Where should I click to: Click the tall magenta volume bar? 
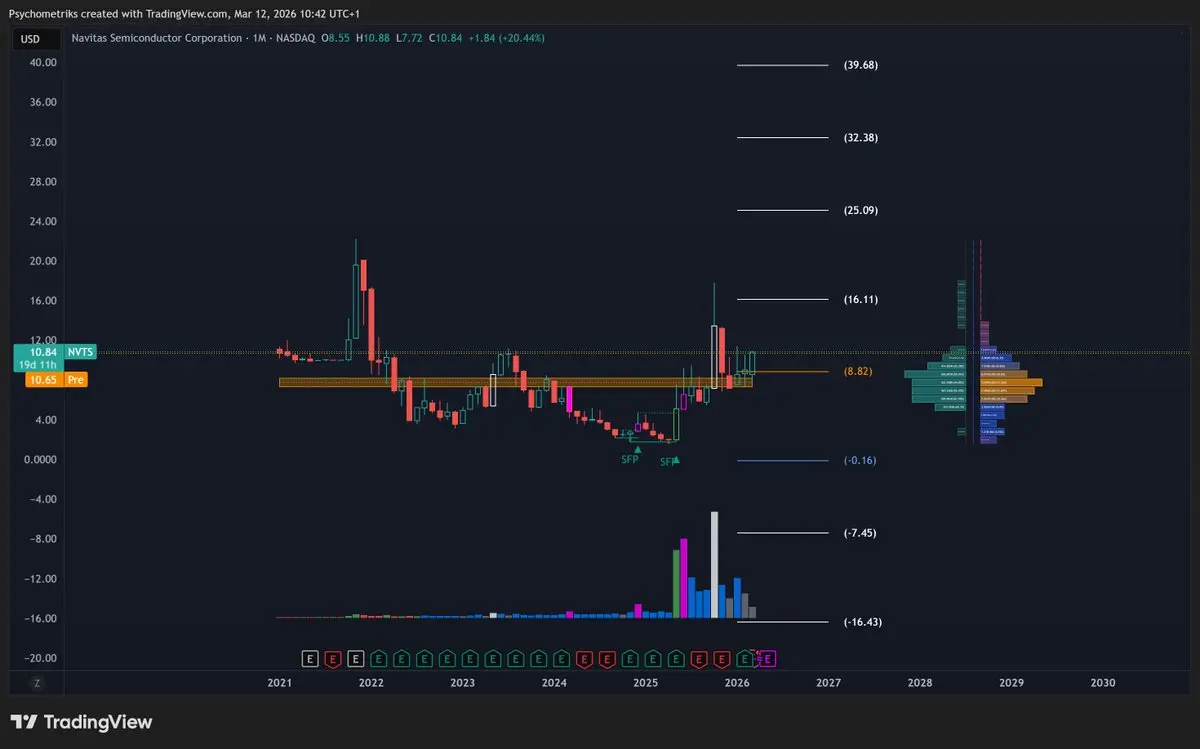click(x=684, y=578)
